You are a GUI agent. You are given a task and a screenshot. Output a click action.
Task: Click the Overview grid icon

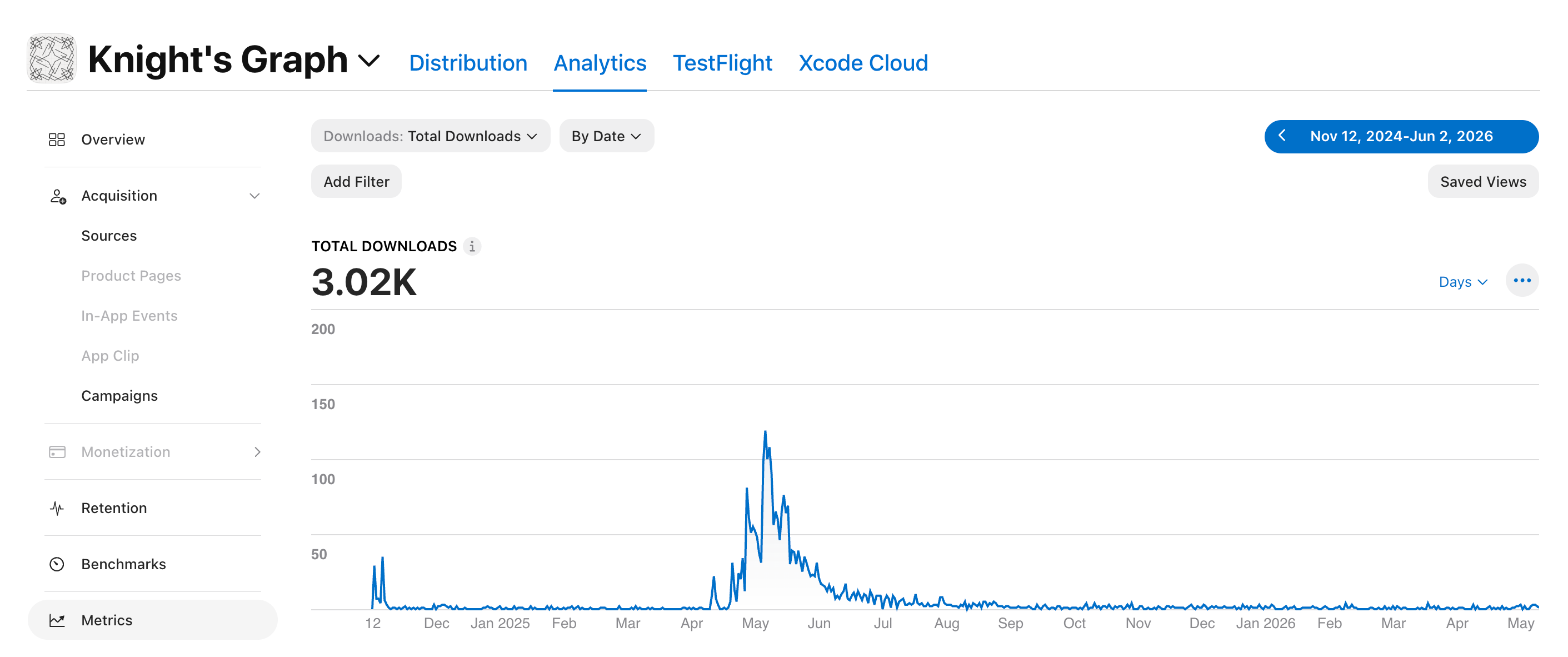click(57, 140)
